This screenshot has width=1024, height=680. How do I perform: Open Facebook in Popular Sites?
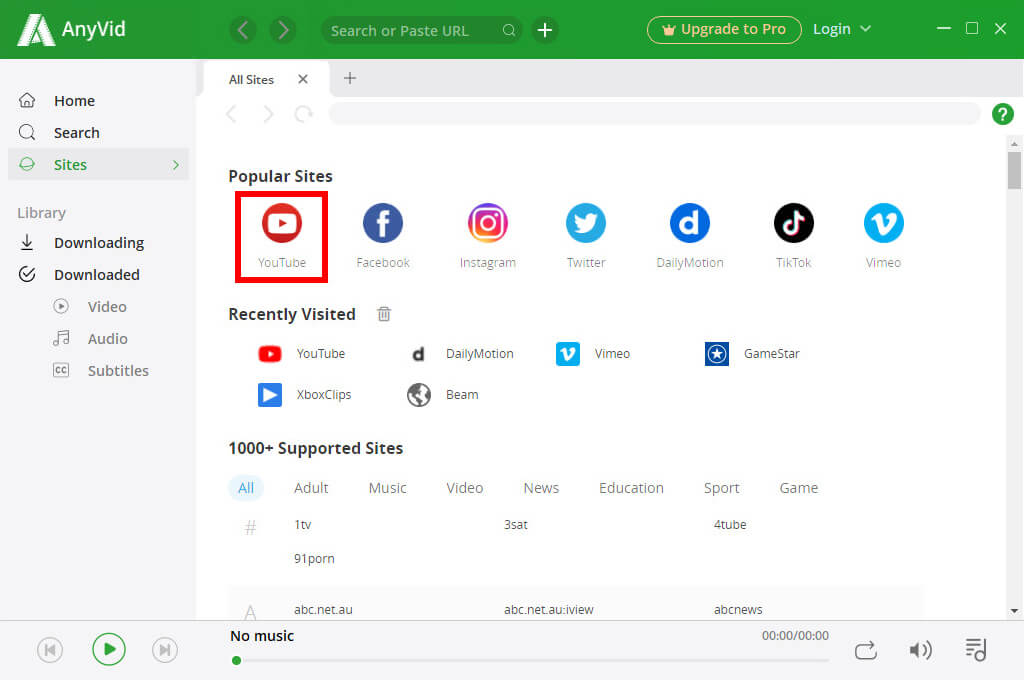(383, 236)
